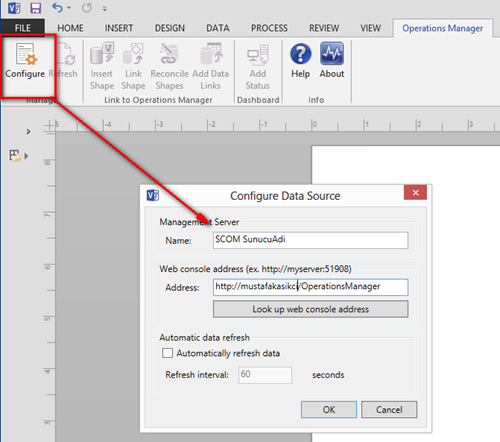Image resolution: width=500 pixels, height=442 pixels.
Task: Open the undo history dropdown arrow
Action: pos(69,8)
